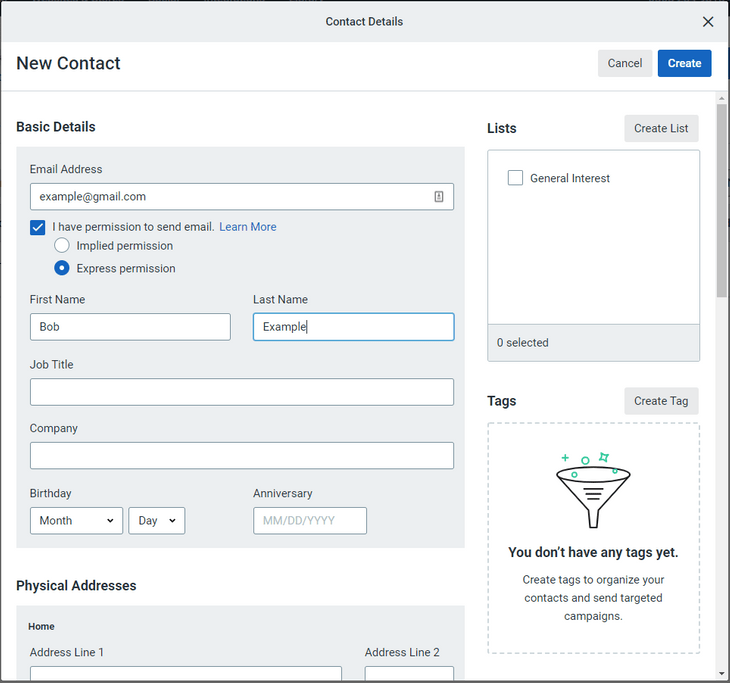The height and width of the screenshot is (683, 730).
Task: Click the scrollbar up arrow
Action: coord(721,98)
